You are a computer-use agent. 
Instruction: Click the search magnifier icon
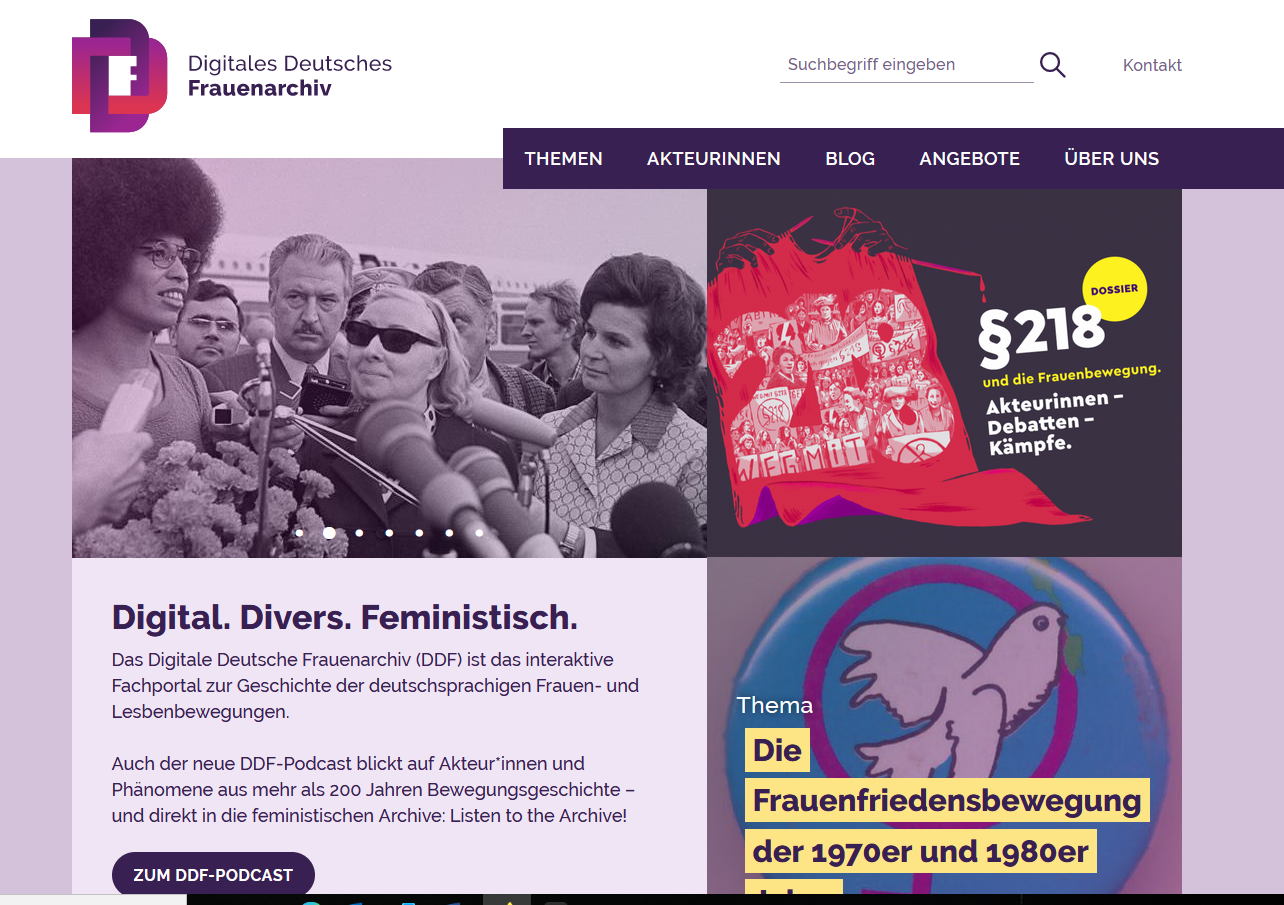click(x=1052, y=65)
